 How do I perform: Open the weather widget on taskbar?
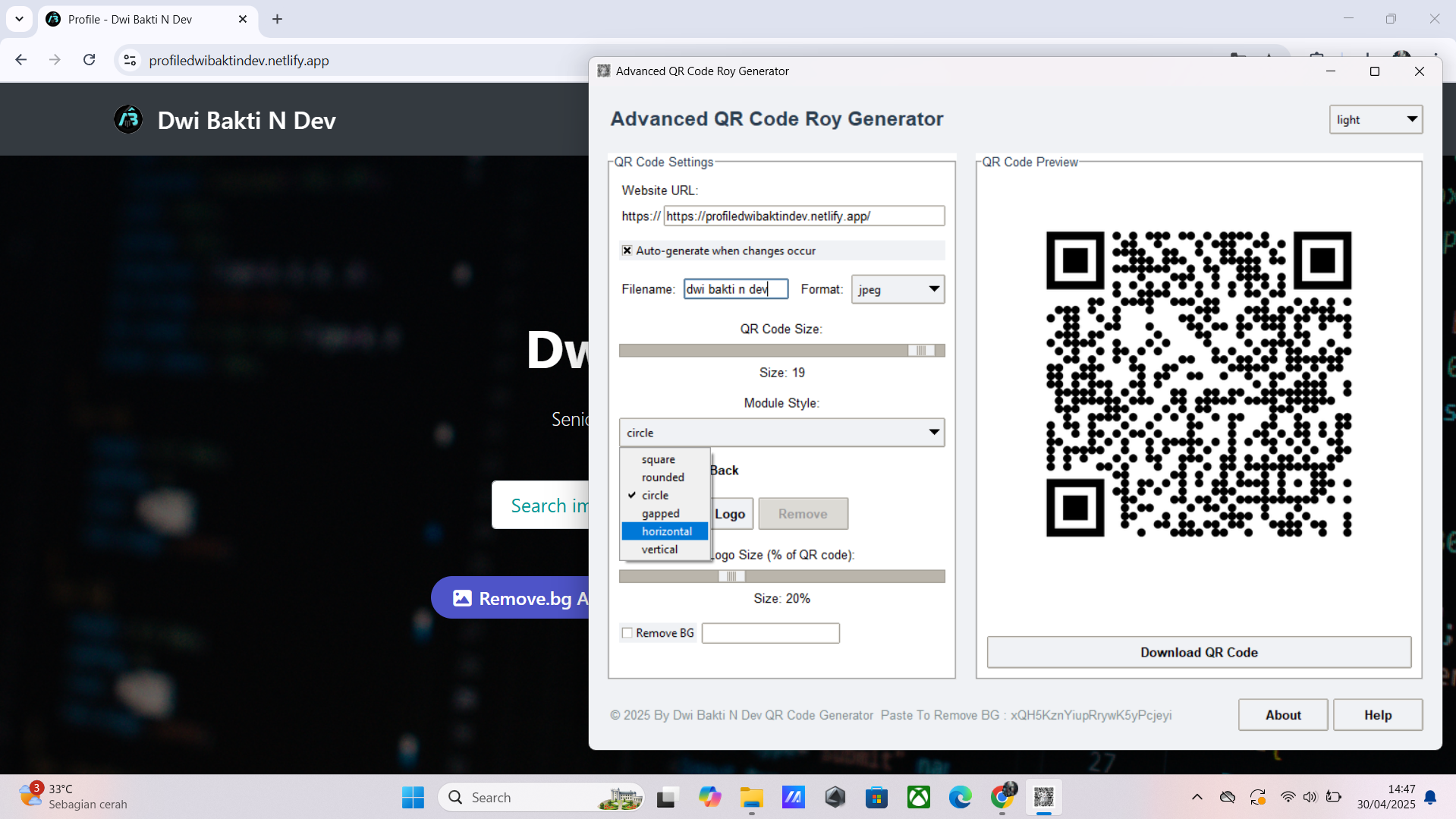pyautogui.click(x=74, y=797)
